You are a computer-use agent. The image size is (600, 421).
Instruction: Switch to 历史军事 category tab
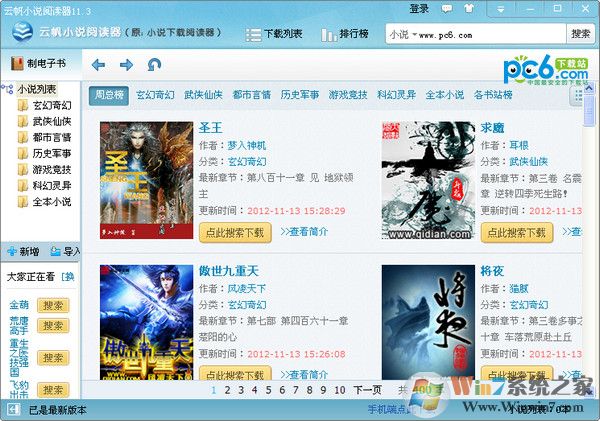[x=300, y=95]
